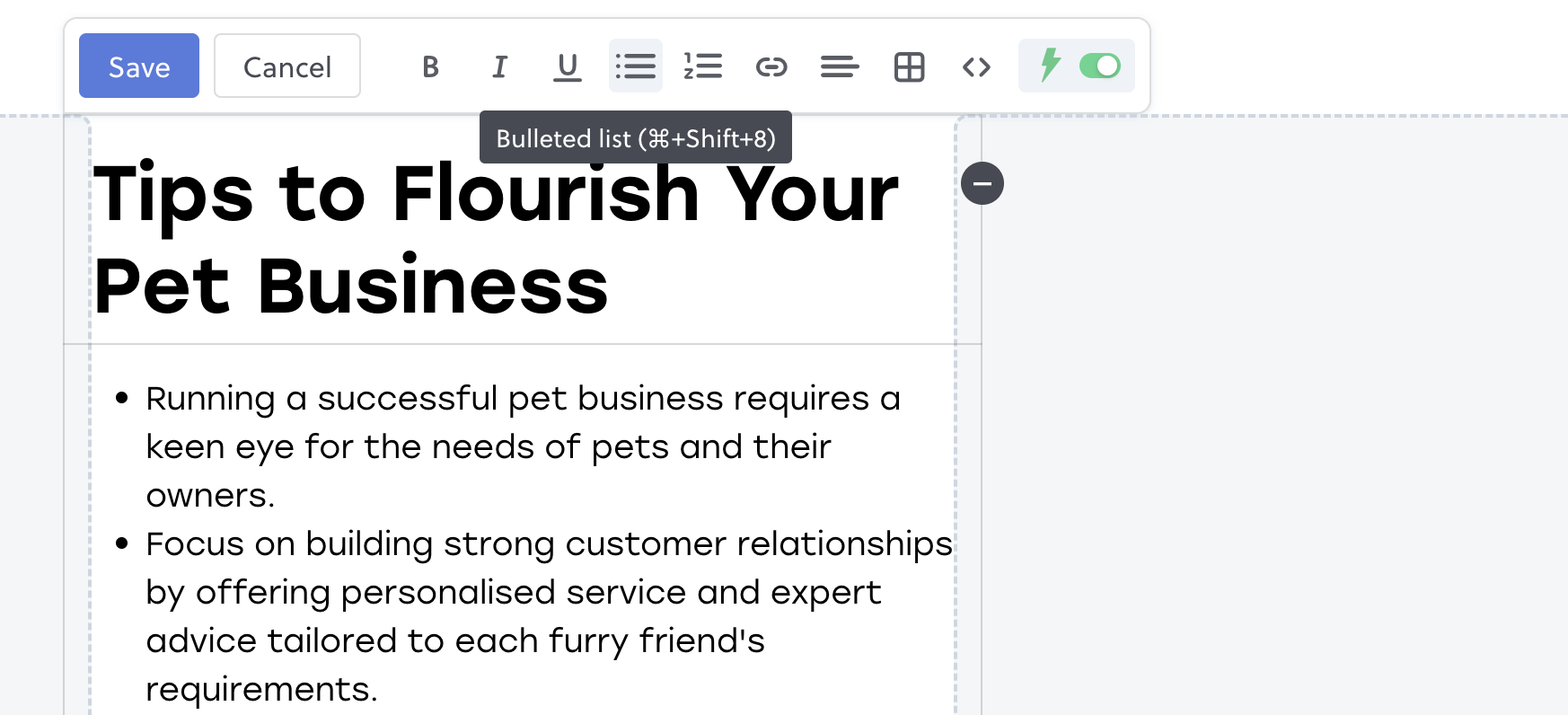Switch to numbered list
Viewport: 1568px width, 715px height.
(703, 66)
